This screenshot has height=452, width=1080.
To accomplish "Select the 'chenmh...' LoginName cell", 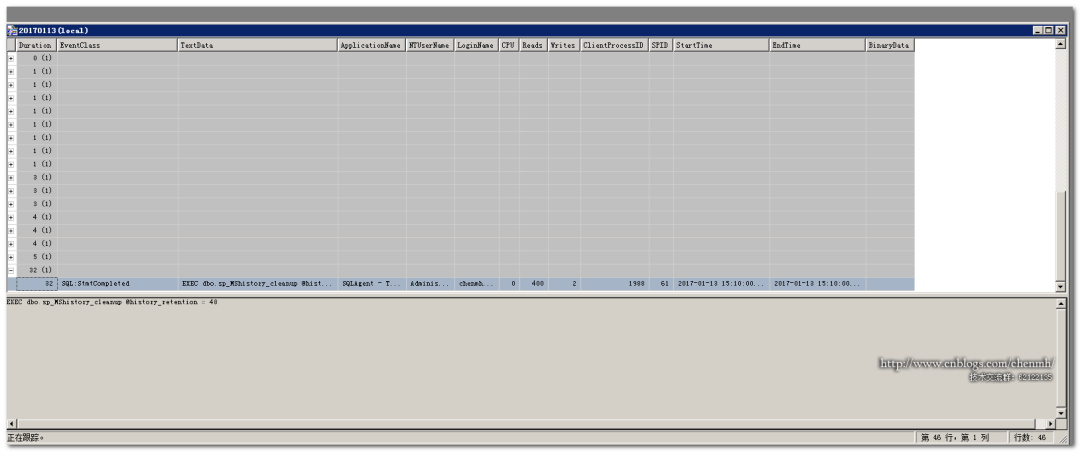I will pos(477,284).
